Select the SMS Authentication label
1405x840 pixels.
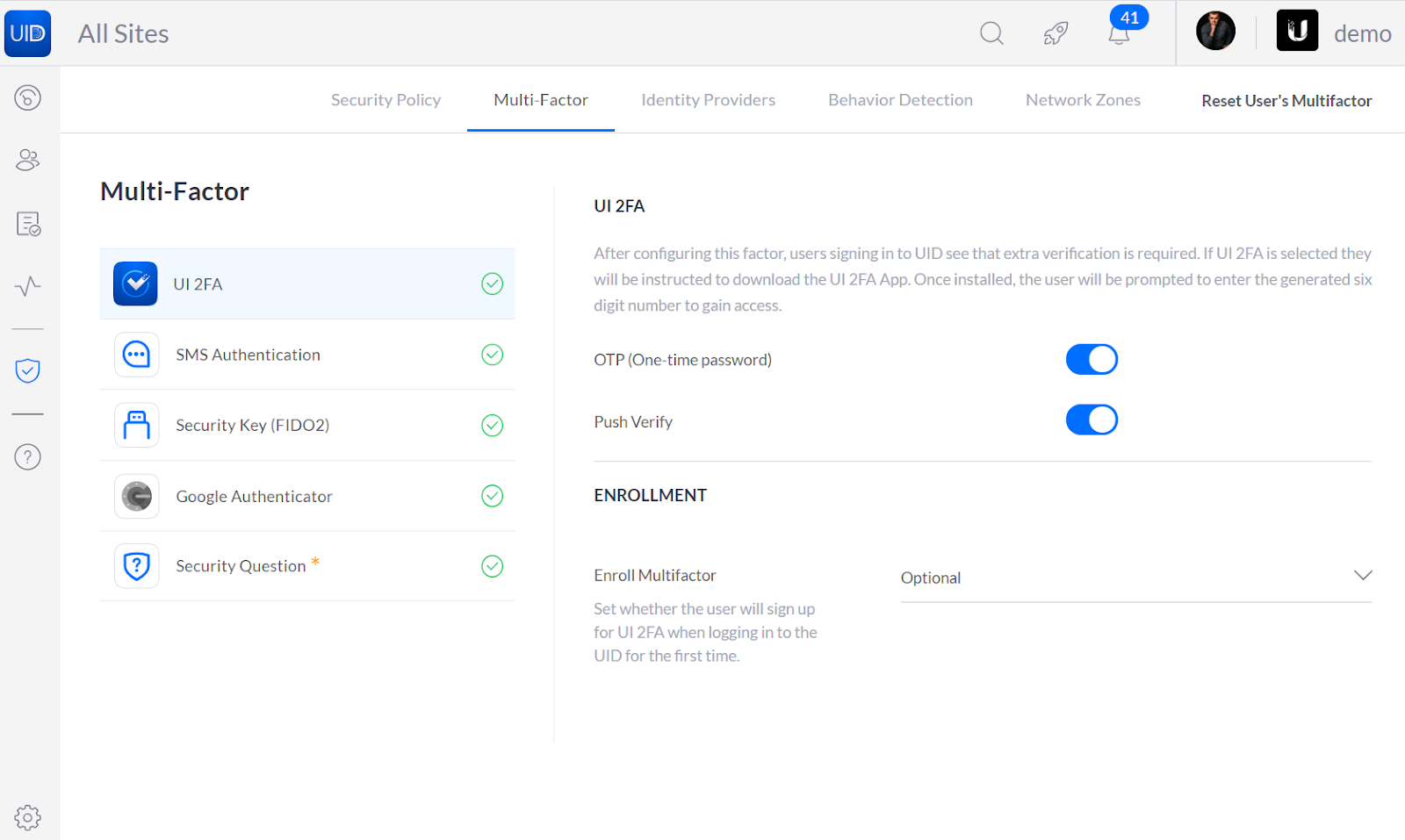248,355
